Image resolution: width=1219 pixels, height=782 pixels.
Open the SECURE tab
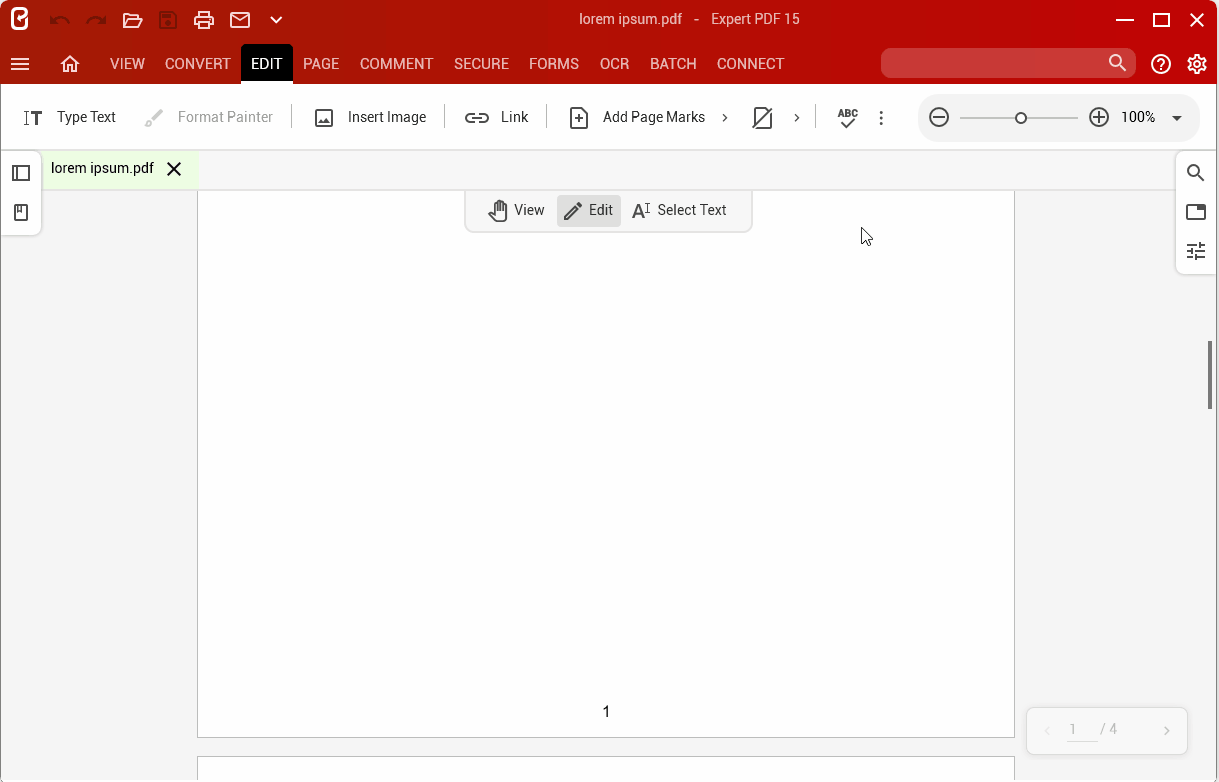pyautogui.click(x=481, y=64)
